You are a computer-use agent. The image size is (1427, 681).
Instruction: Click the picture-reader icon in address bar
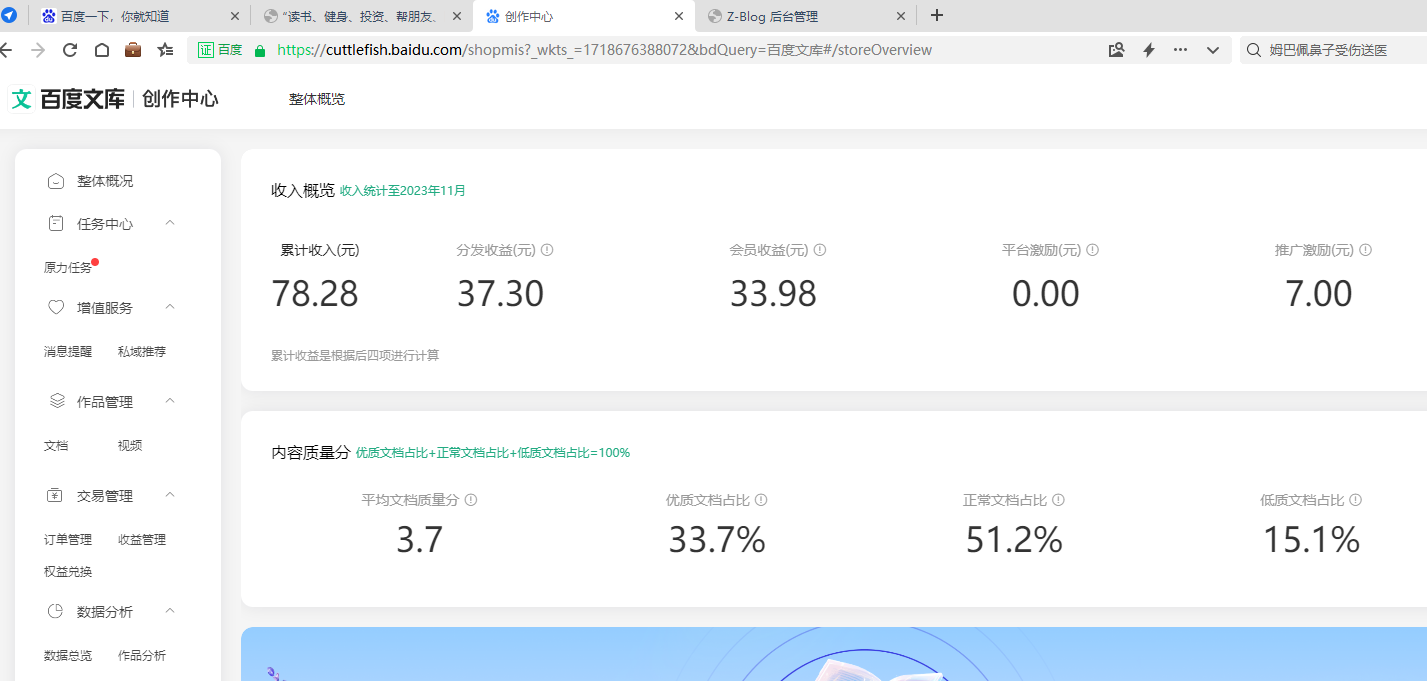pyautogui.click(x=1117, y=50)
